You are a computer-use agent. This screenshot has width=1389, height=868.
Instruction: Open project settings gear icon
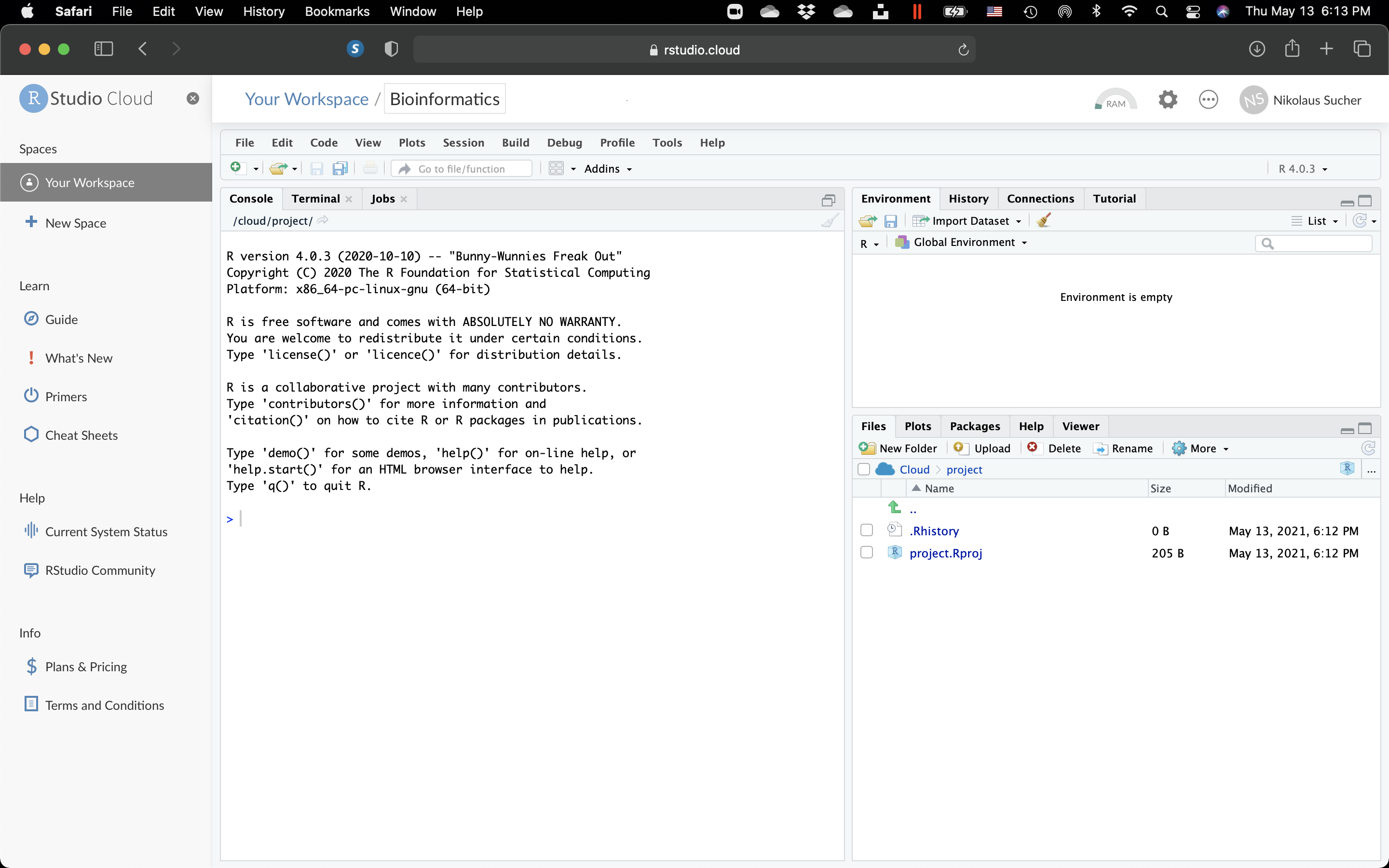click(1168, 99)
